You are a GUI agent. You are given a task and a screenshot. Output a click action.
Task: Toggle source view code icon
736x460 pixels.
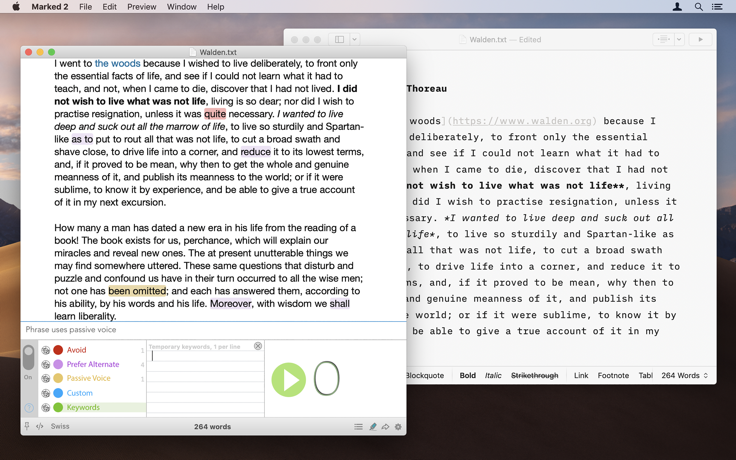tap(40, 426)
